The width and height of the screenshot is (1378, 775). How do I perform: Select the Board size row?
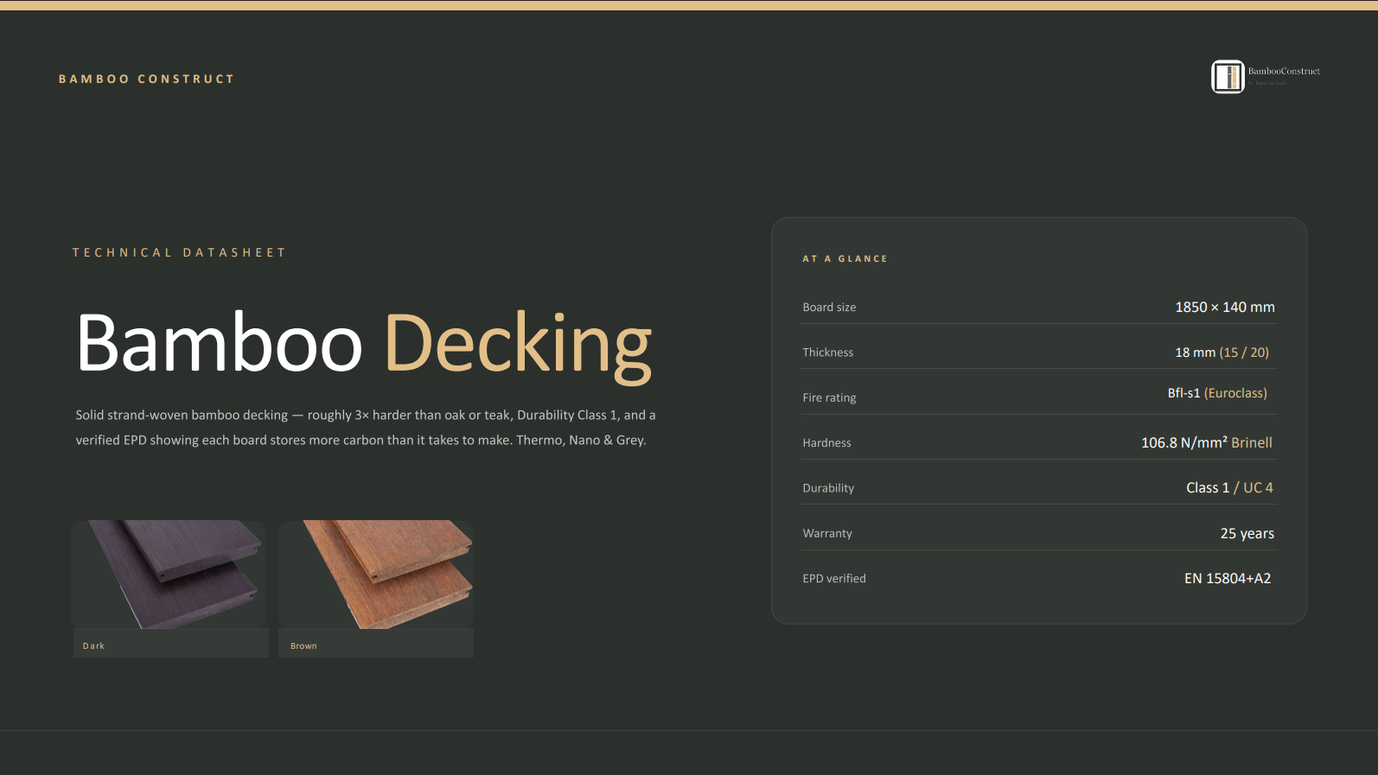click(x=1038, y=307)
